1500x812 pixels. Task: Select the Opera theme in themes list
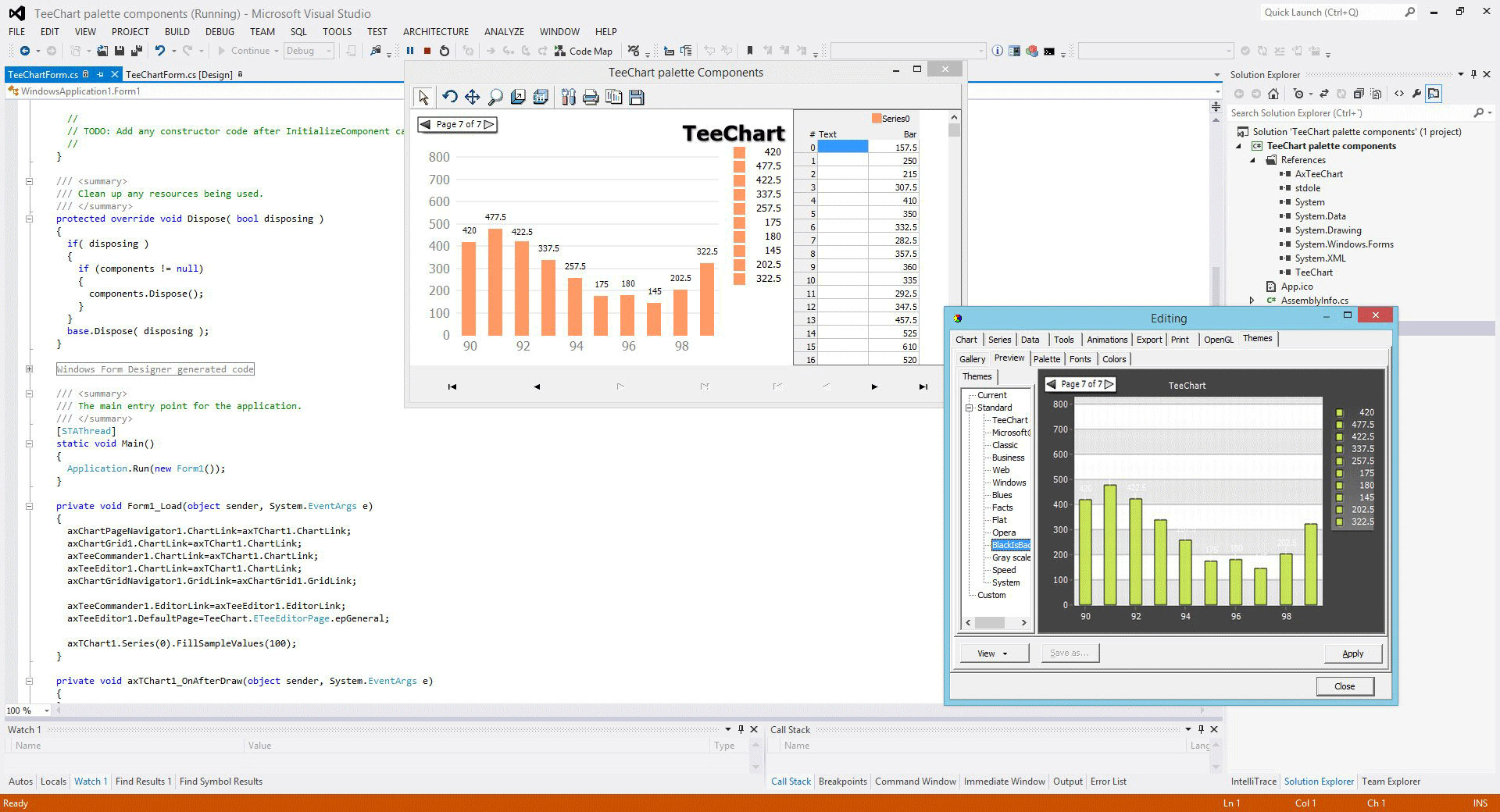click(1004, 532)
